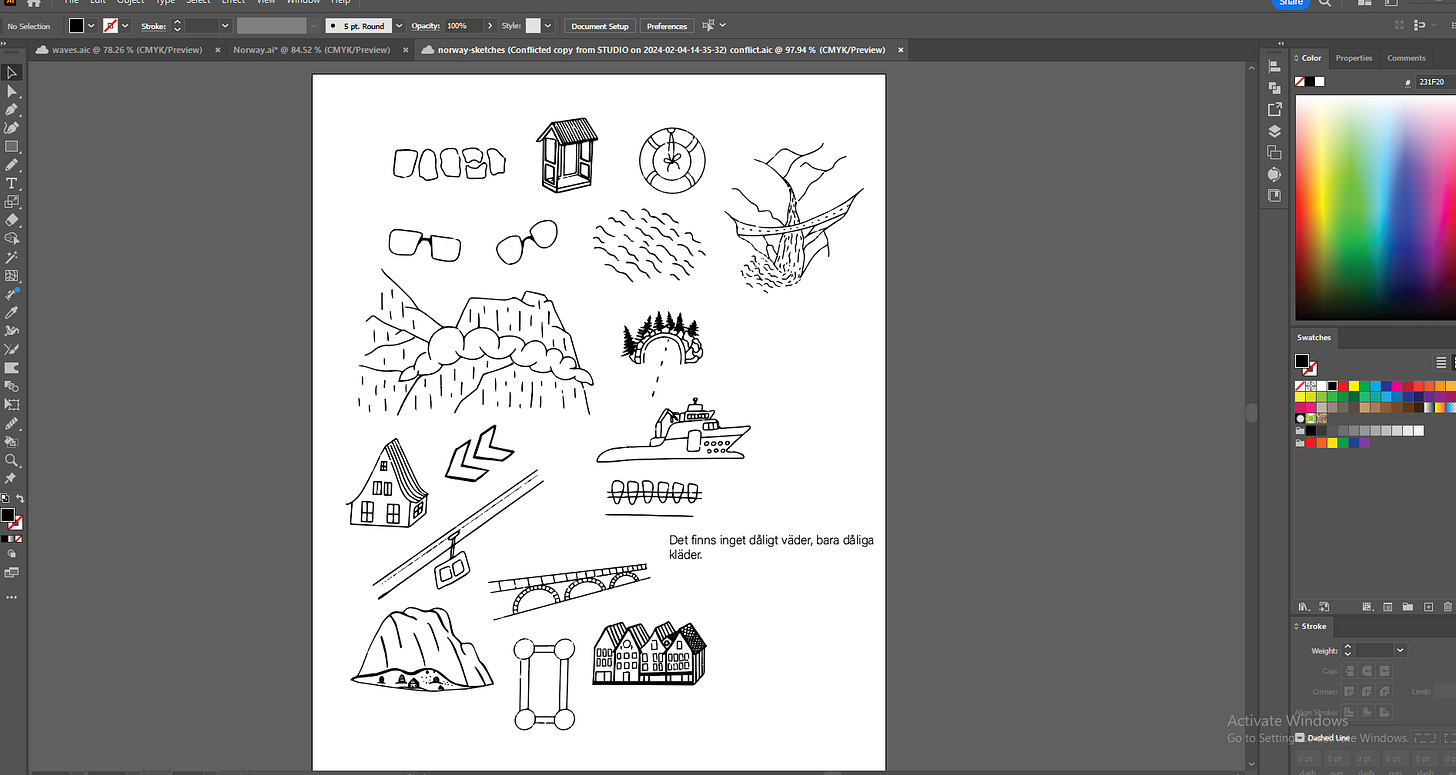
Task: Open control bar Fill color dropdown
Action: pos(91,25)
